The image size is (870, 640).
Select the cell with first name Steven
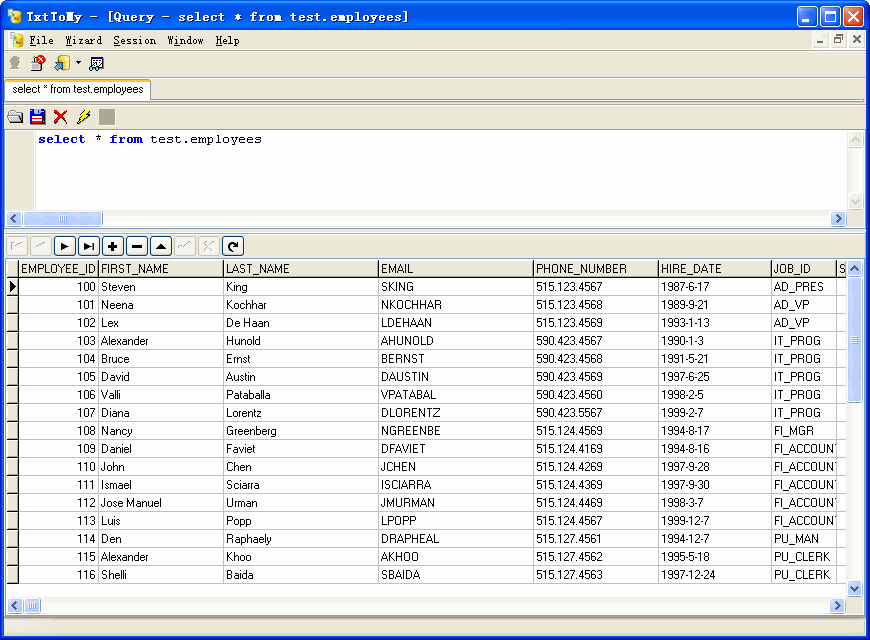[x=161, y=287]
